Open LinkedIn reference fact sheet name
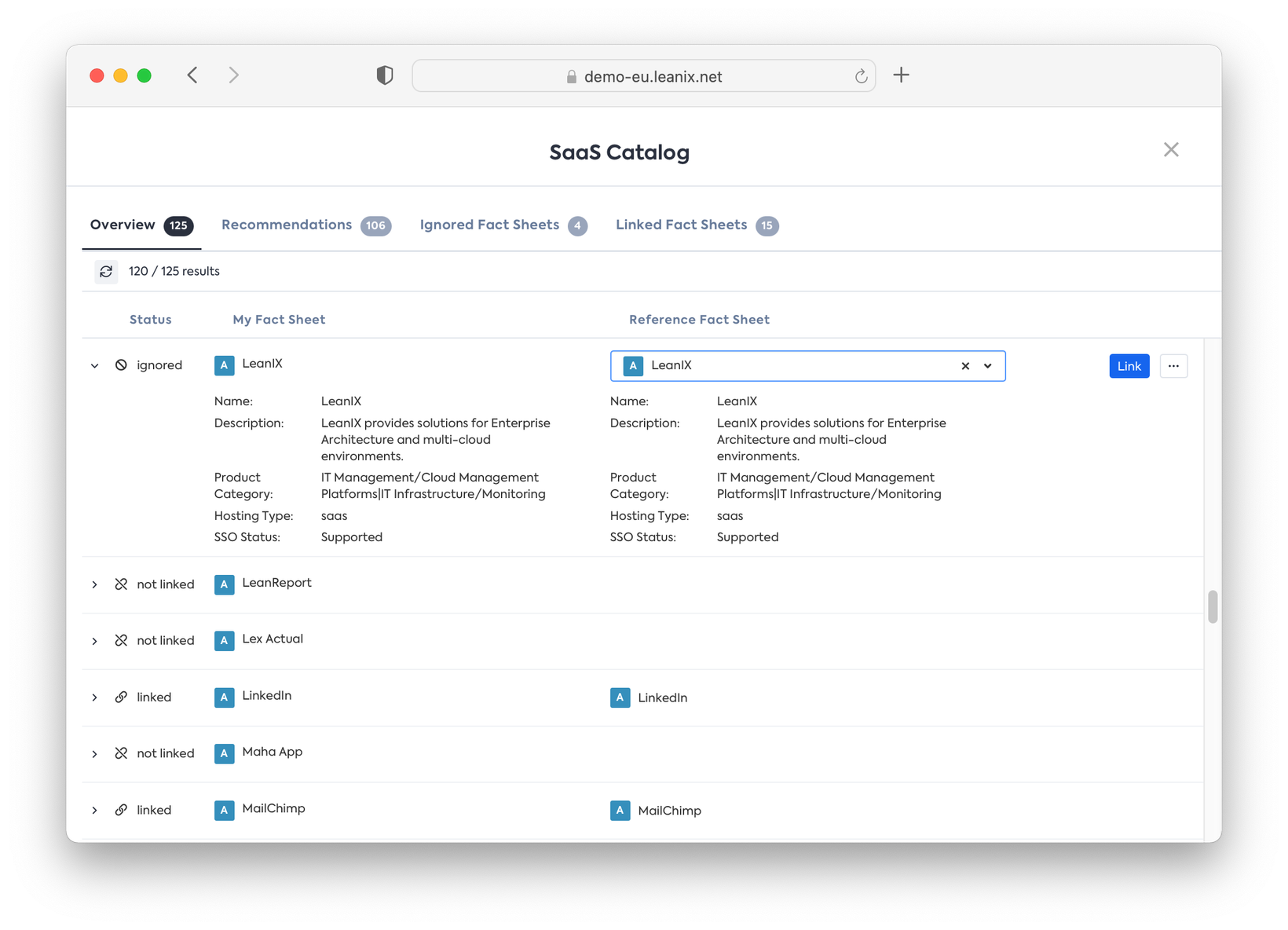The height and width of the screenshot is (930, 1288). tap(662, 697)
